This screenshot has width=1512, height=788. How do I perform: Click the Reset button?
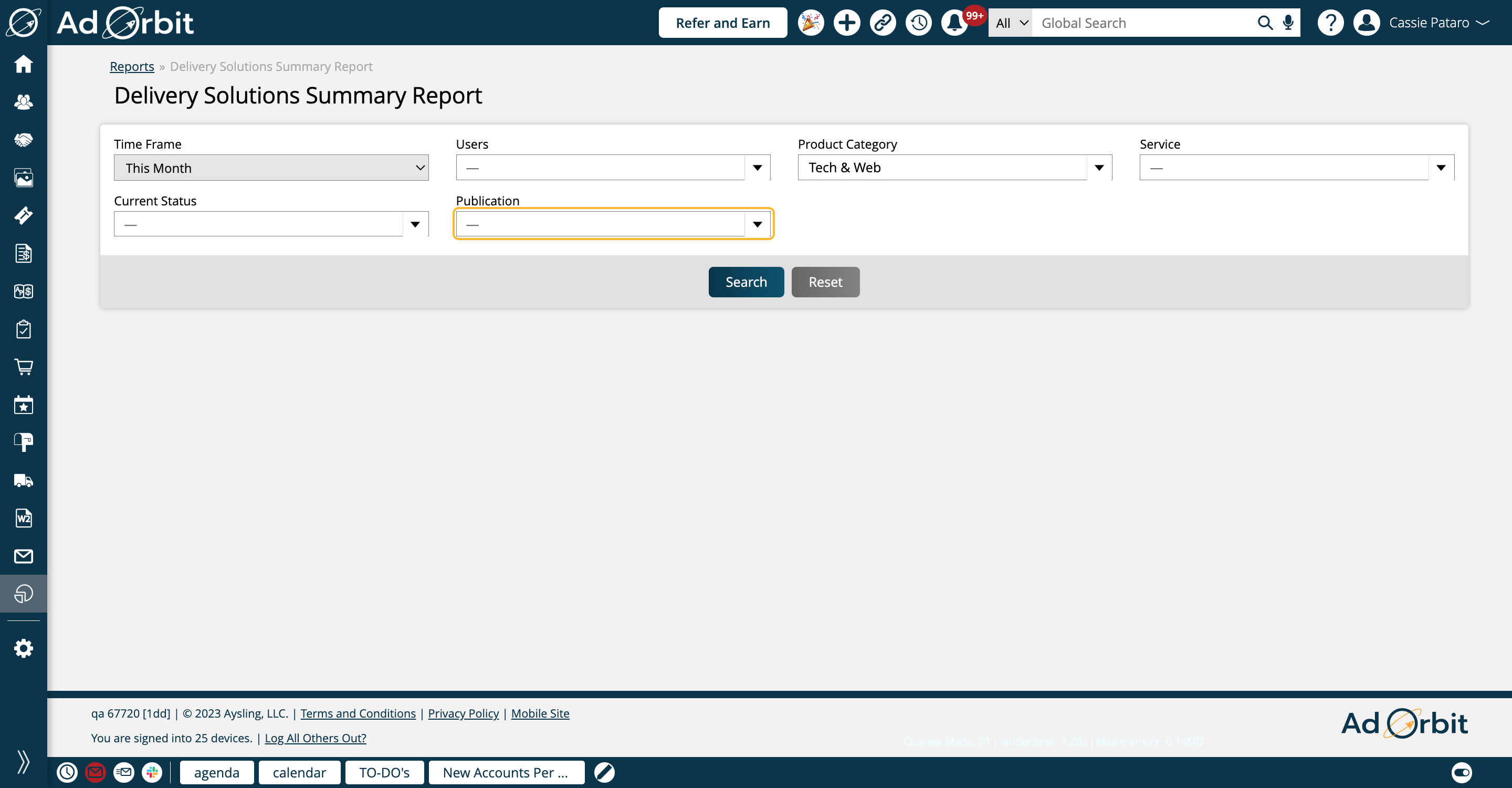click(x=825, y=282)
